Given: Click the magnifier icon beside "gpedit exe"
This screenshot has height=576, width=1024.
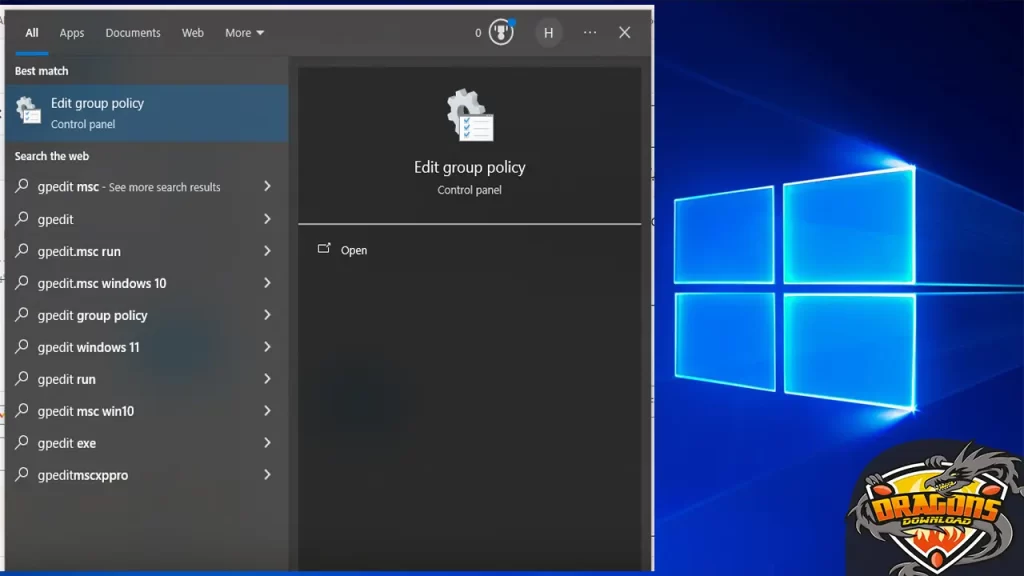Looking at the screenshot, I should [22, 443].
